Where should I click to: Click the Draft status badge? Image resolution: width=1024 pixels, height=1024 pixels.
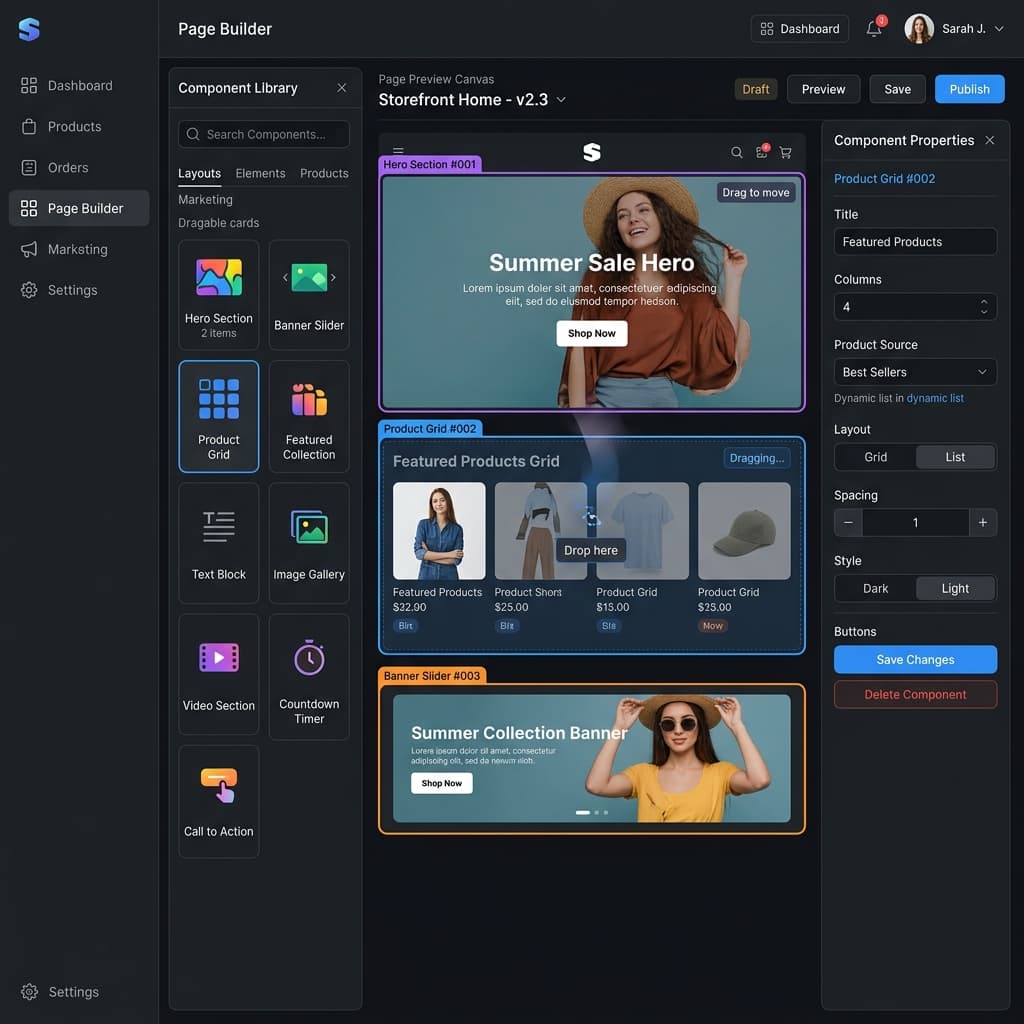tap(756, 89)
